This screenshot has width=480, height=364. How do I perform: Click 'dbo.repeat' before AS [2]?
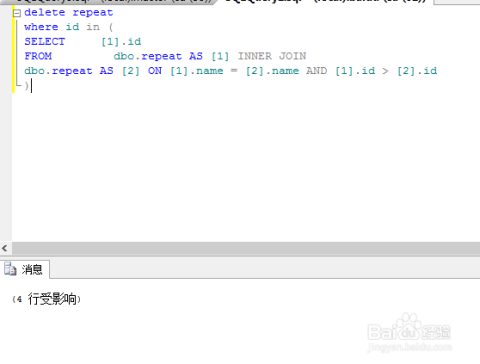coord(58,71)
